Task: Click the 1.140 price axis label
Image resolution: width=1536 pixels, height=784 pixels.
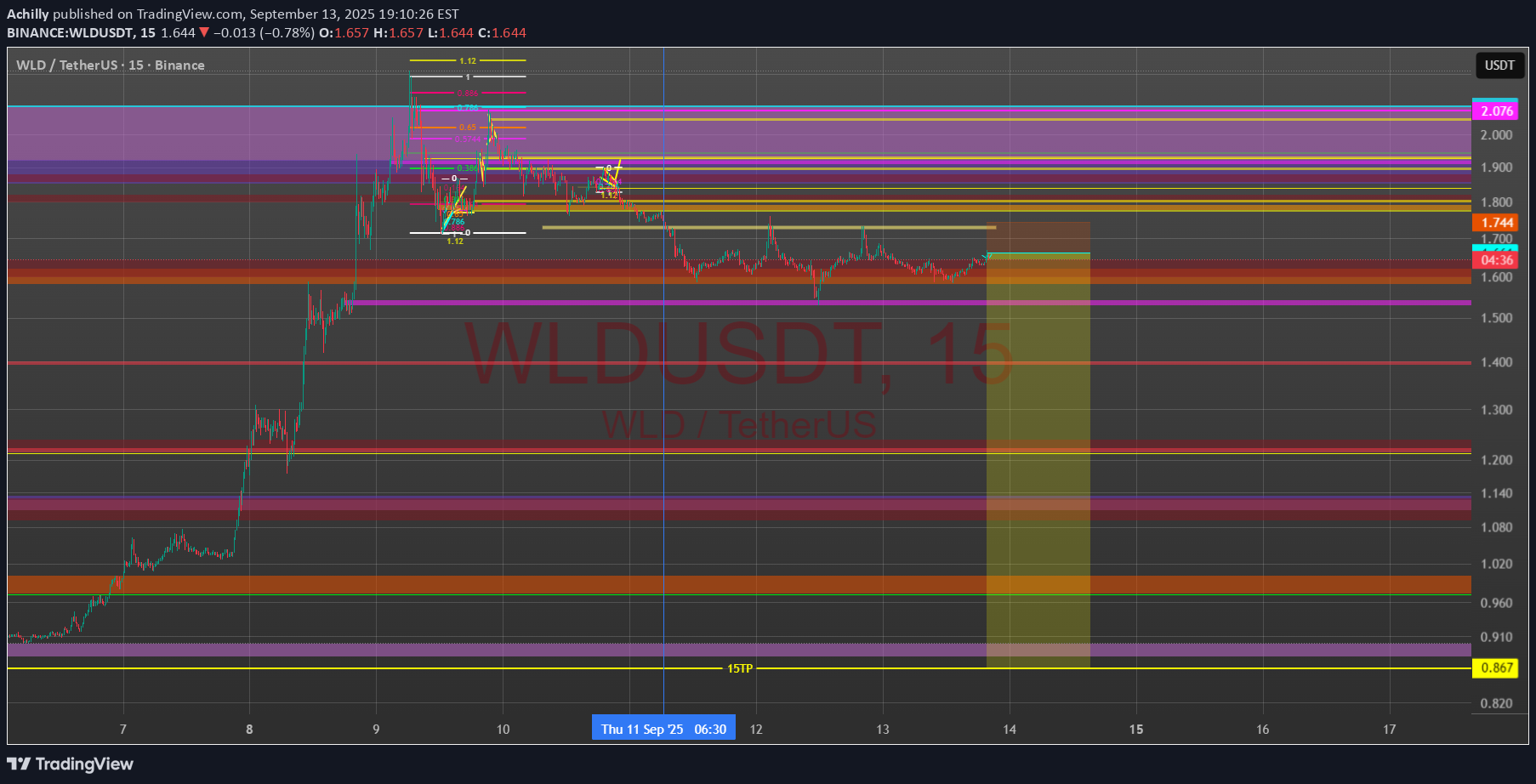Action: [x=1497, y=493]
